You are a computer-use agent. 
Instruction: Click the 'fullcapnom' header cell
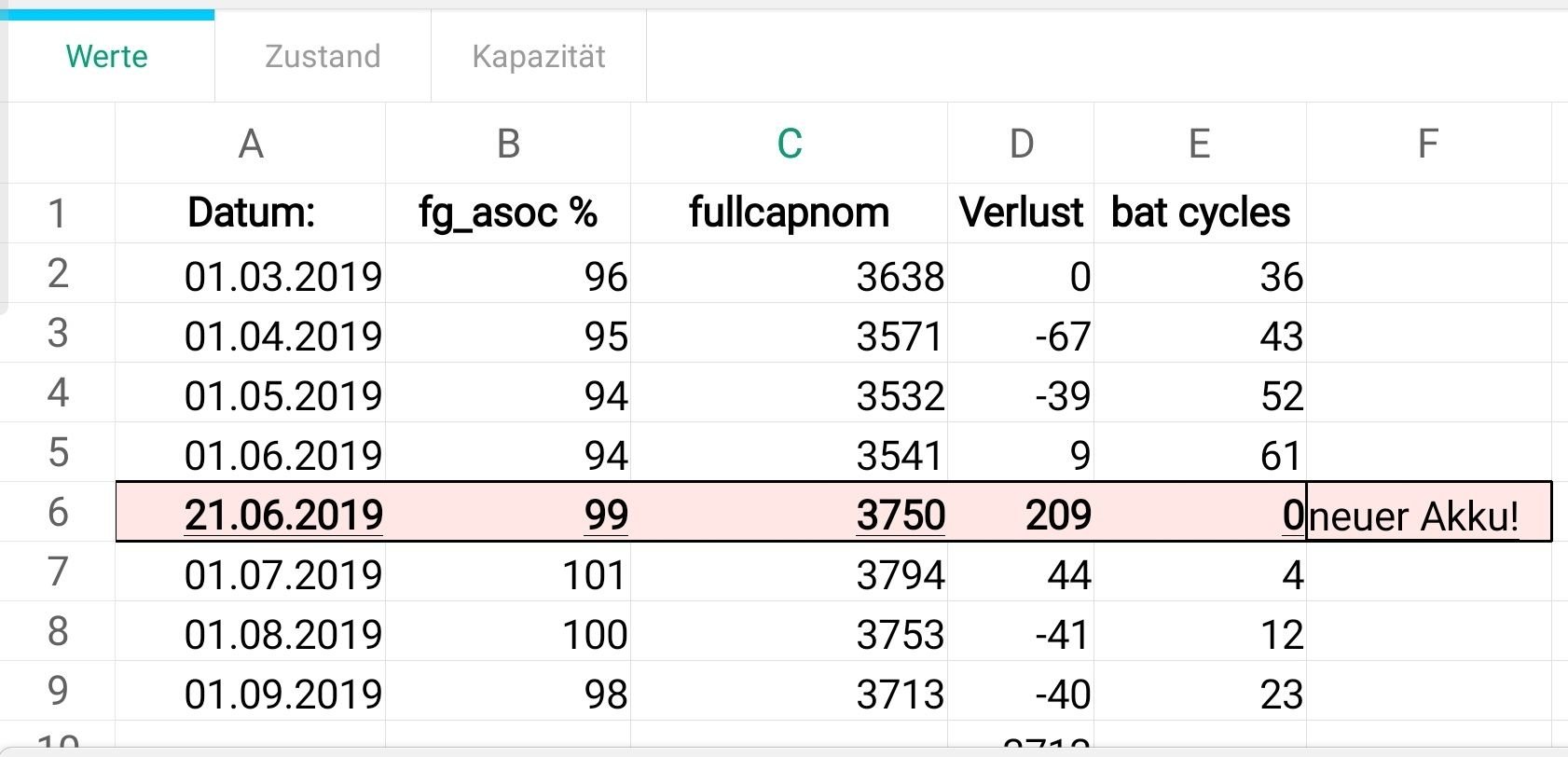(789, 213)
